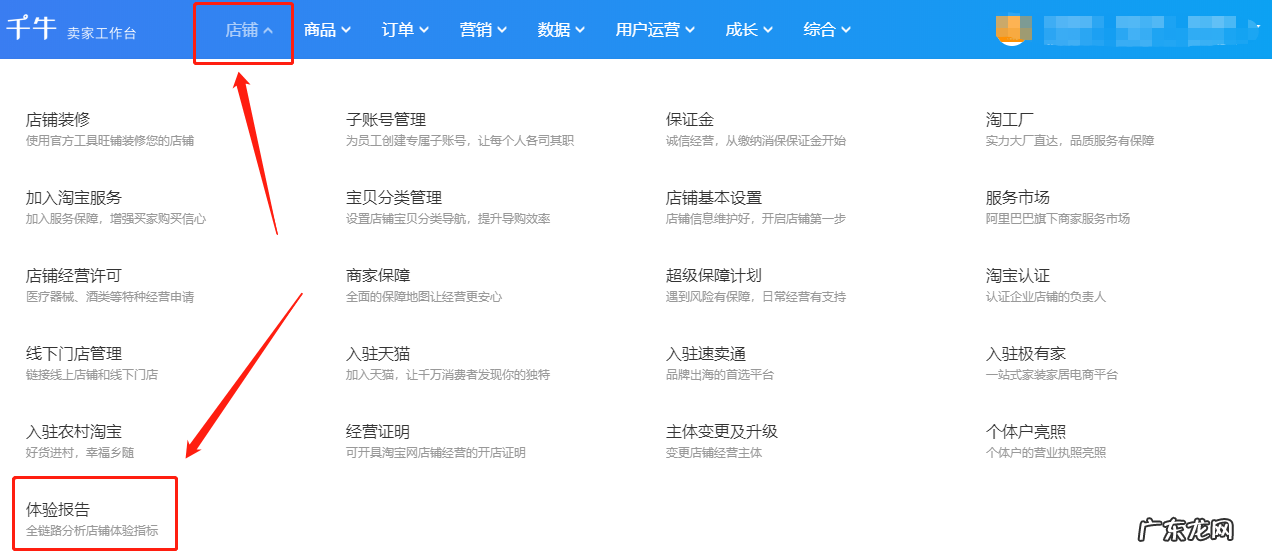The width and height of the screenshot is (1272, 559).
Task: Select 入驻极有家 link
Action: coord(1026,353)
